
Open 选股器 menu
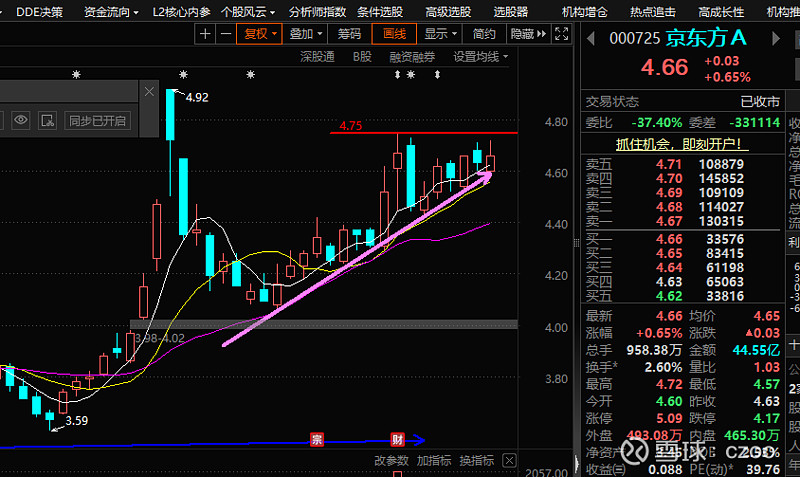tap(511, 12)
